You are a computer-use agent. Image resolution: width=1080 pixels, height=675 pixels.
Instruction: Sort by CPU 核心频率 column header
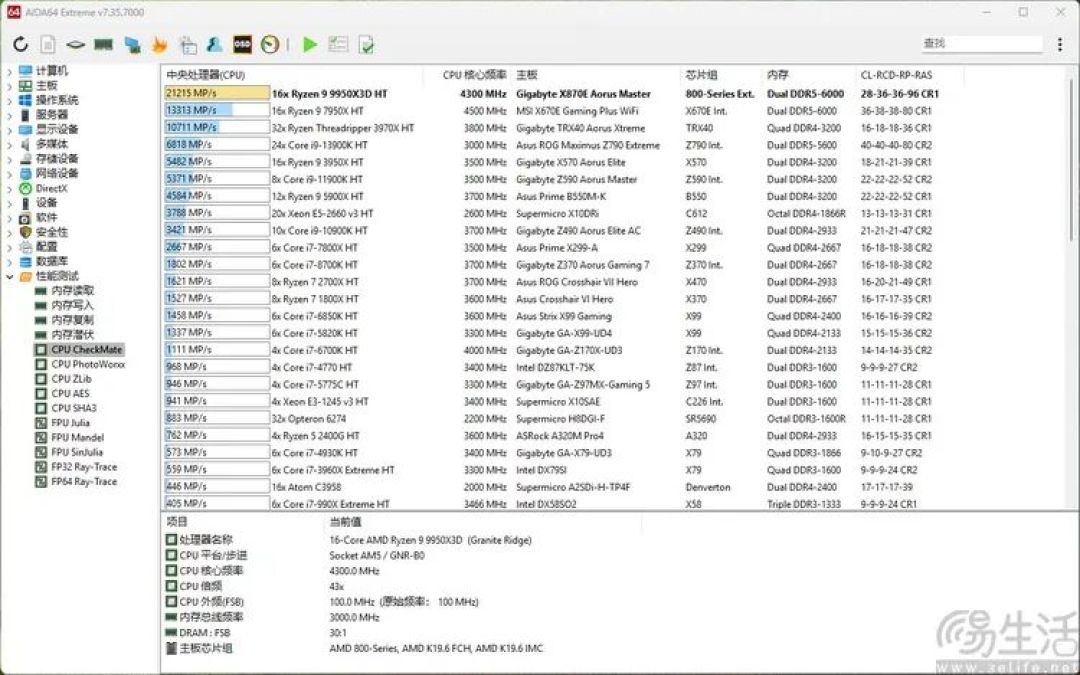point(475,75)
